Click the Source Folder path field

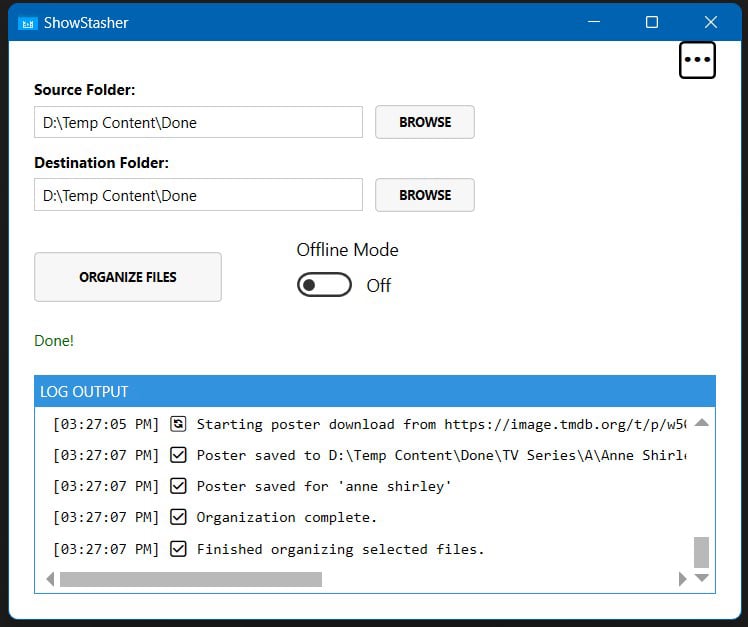click(x=198, y=123)
